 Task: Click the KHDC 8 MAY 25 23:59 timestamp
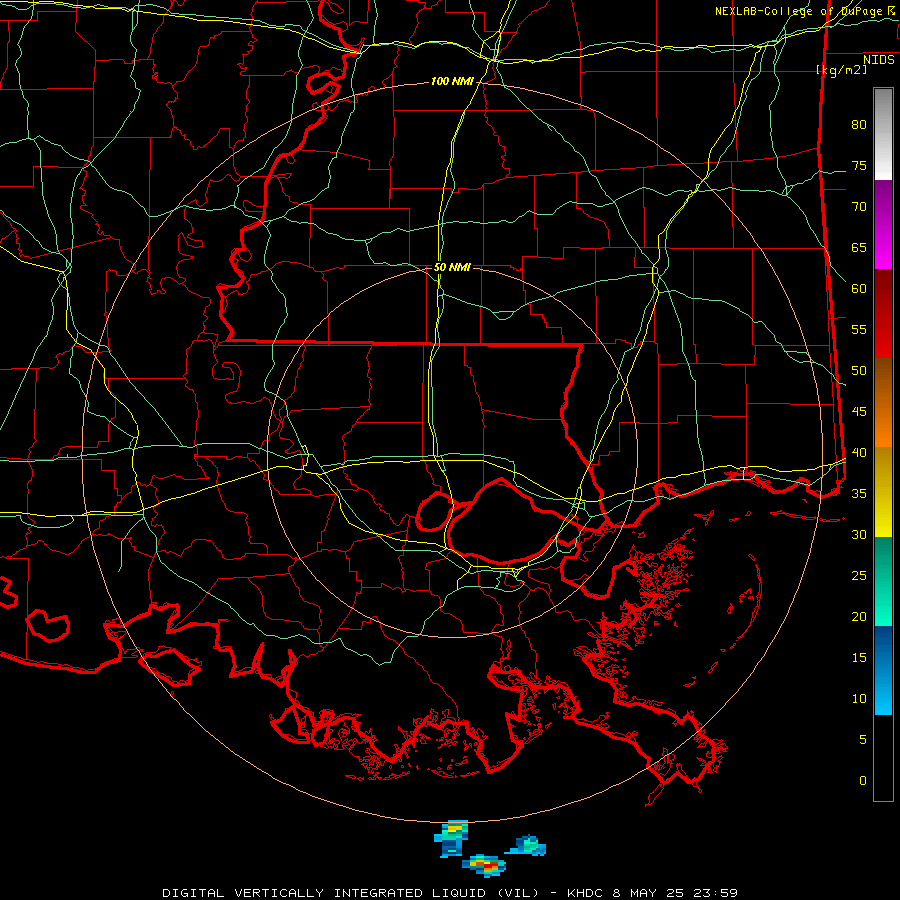(x=652, y=893)
